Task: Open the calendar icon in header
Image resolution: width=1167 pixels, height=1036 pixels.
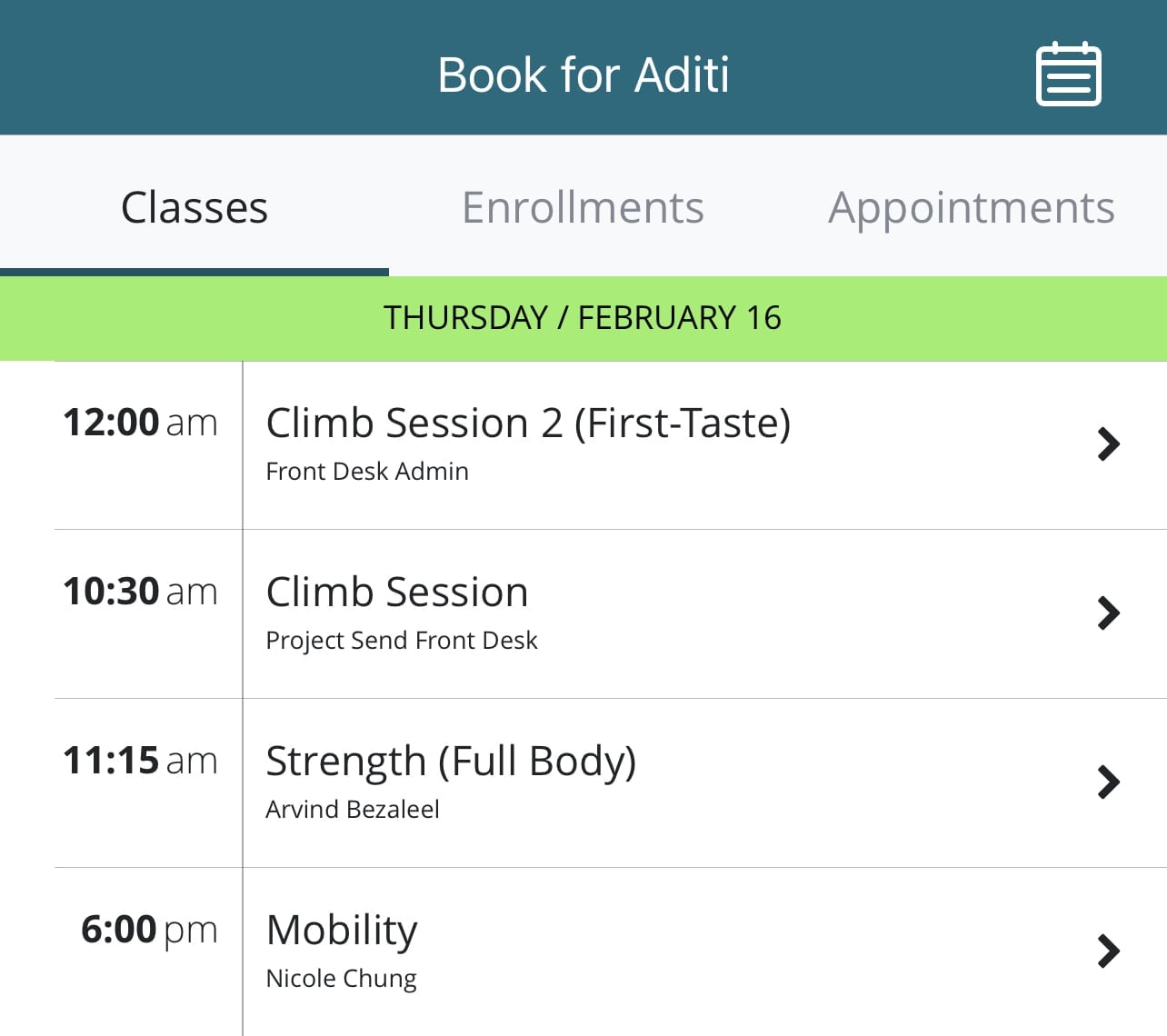Action: [1068, 75]
